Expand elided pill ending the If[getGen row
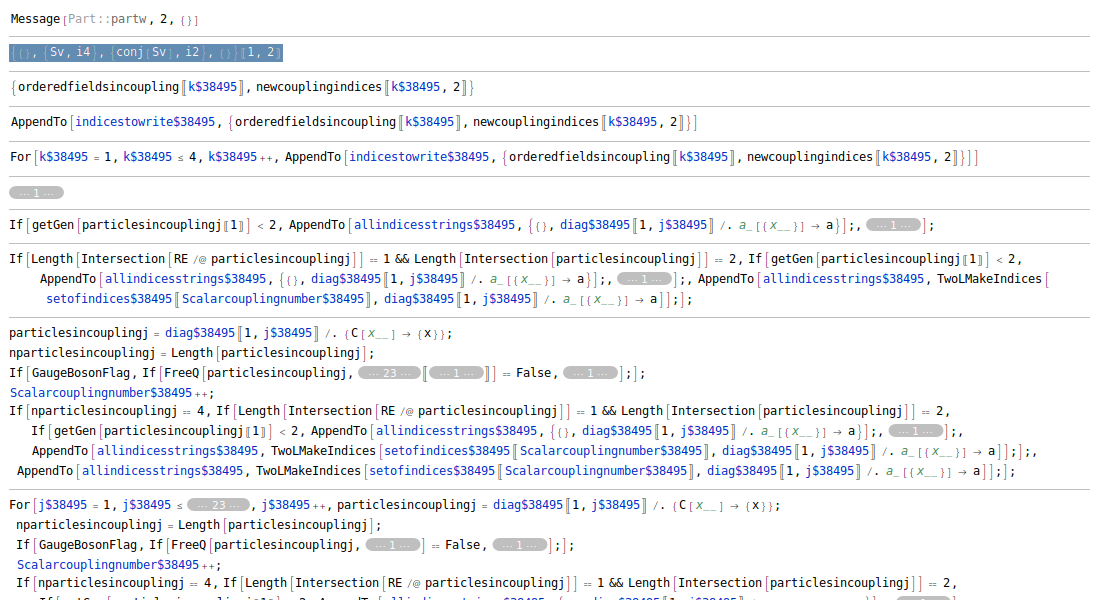1097x611 pixels. 894,226
